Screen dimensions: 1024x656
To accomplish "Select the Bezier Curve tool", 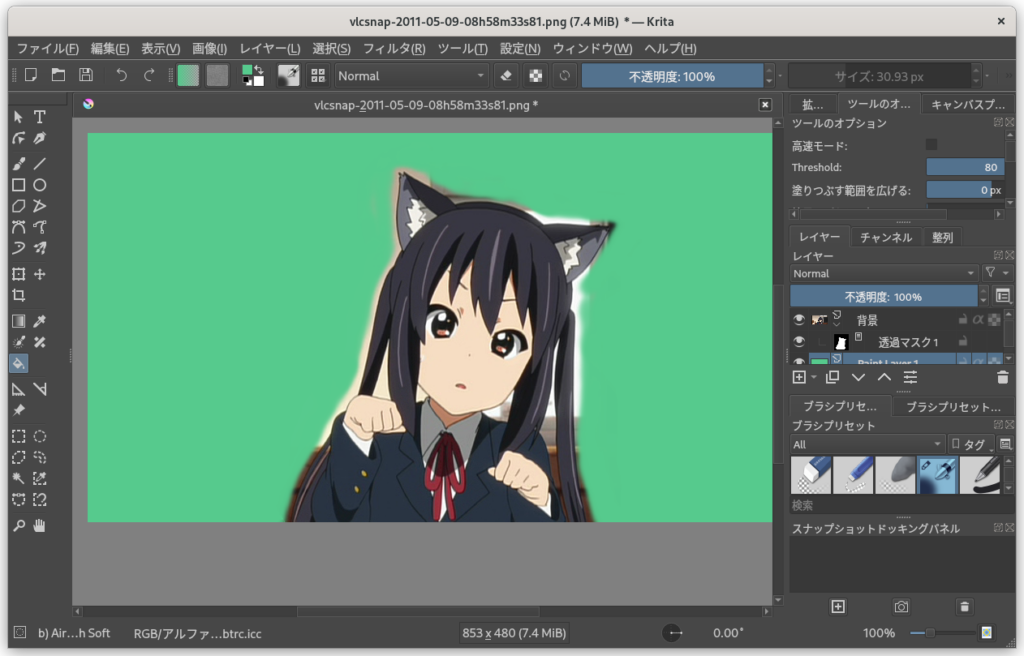I will [18, 227].
